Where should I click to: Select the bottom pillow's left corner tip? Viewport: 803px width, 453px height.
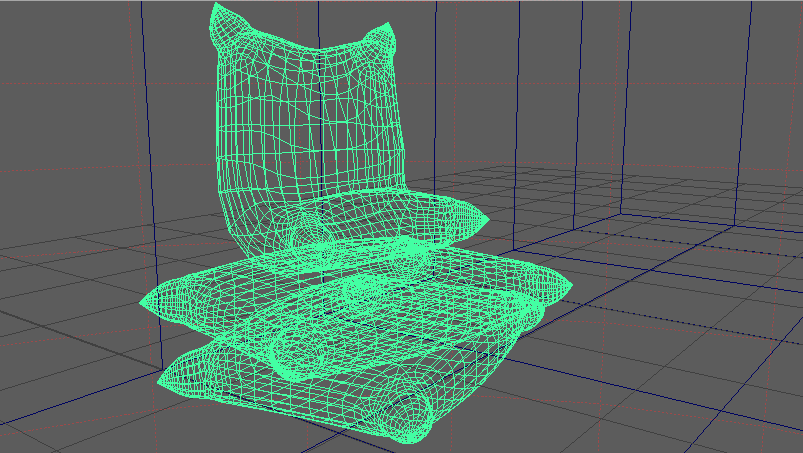(160, 381)
